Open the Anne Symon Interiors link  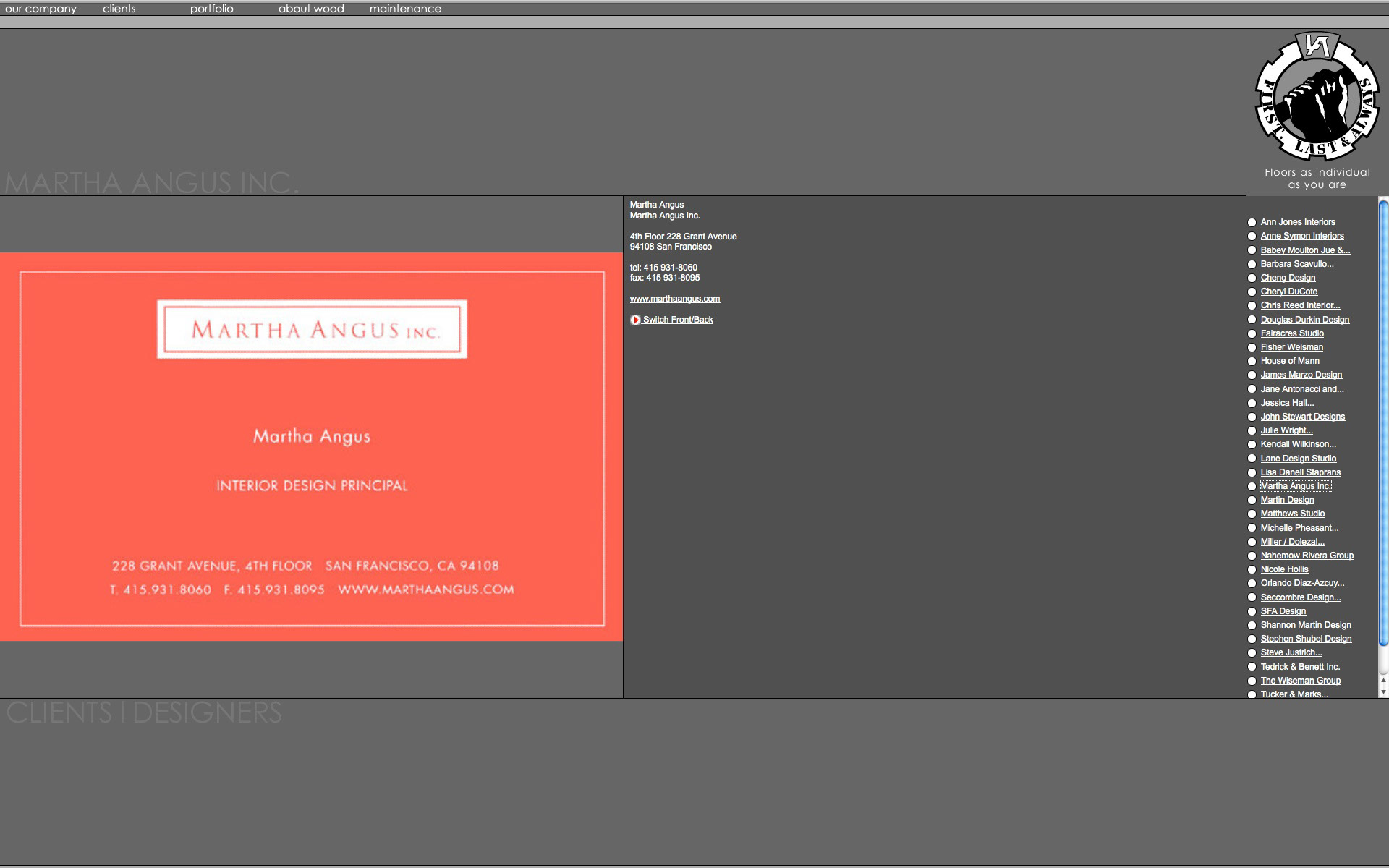pos(1302,236)
